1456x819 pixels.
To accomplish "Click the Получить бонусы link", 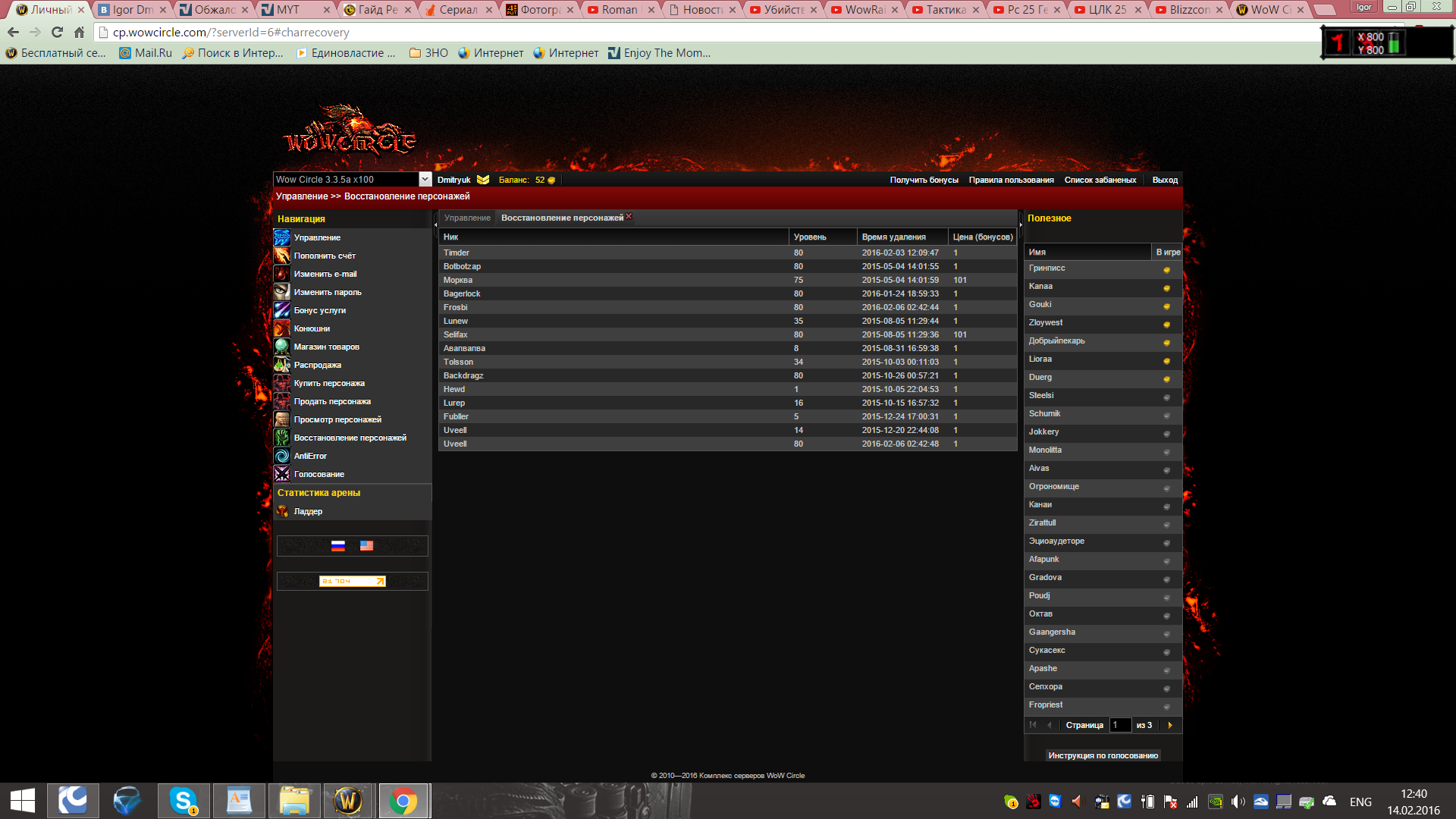I will click(x=924, y=180).
